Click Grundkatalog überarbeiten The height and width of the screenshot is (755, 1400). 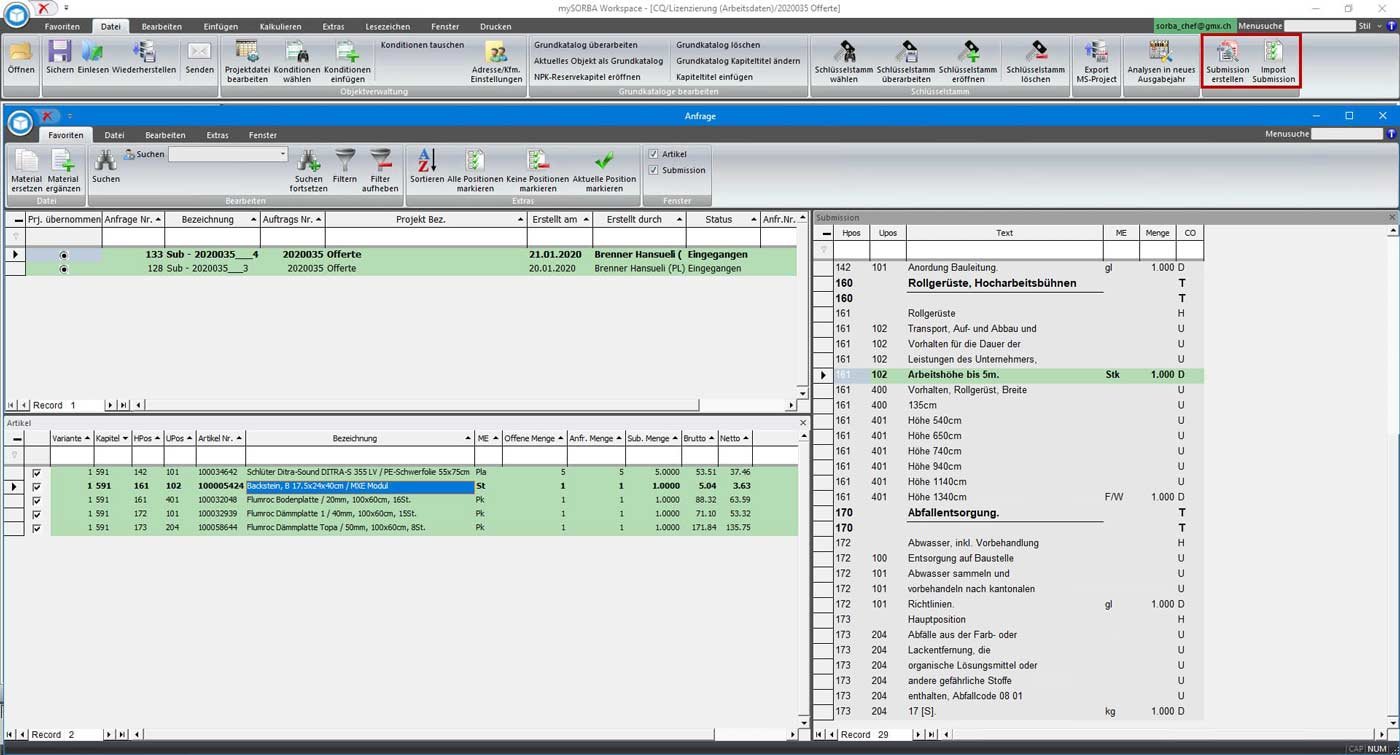tap(586, 45)
